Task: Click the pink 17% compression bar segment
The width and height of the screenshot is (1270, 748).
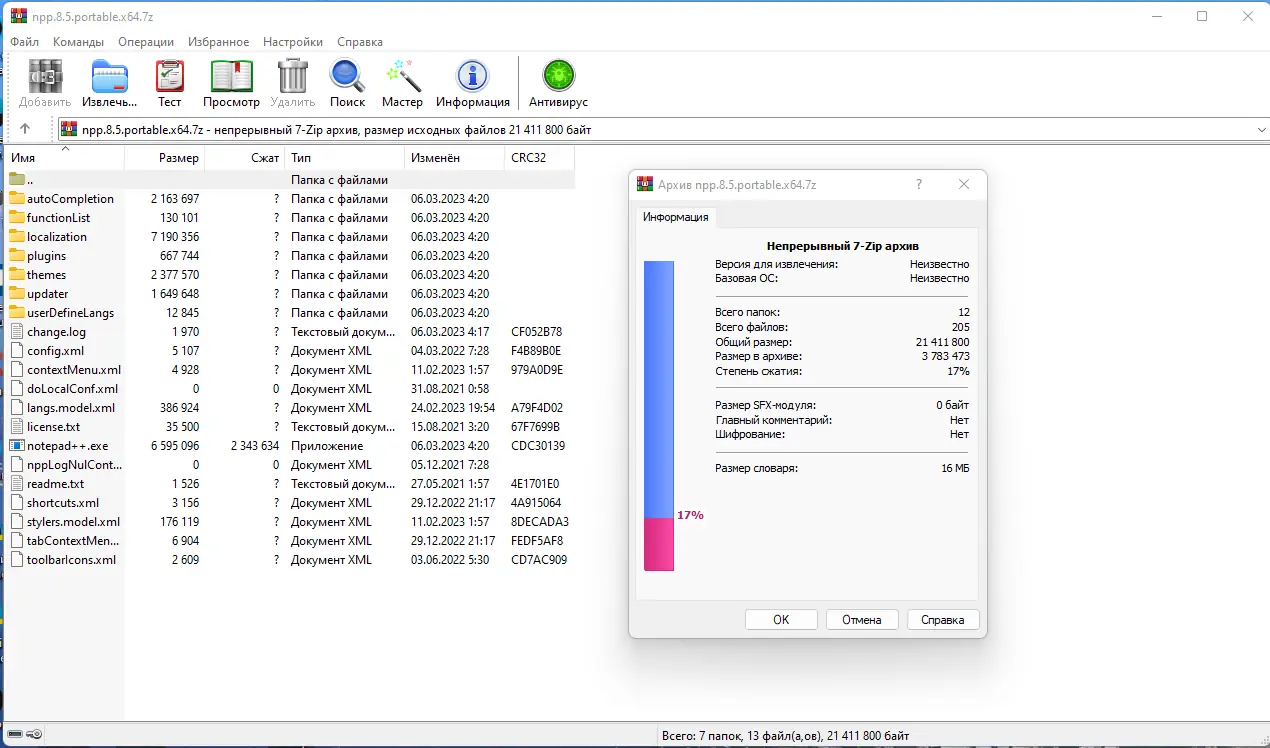Action: pos(658,544)
